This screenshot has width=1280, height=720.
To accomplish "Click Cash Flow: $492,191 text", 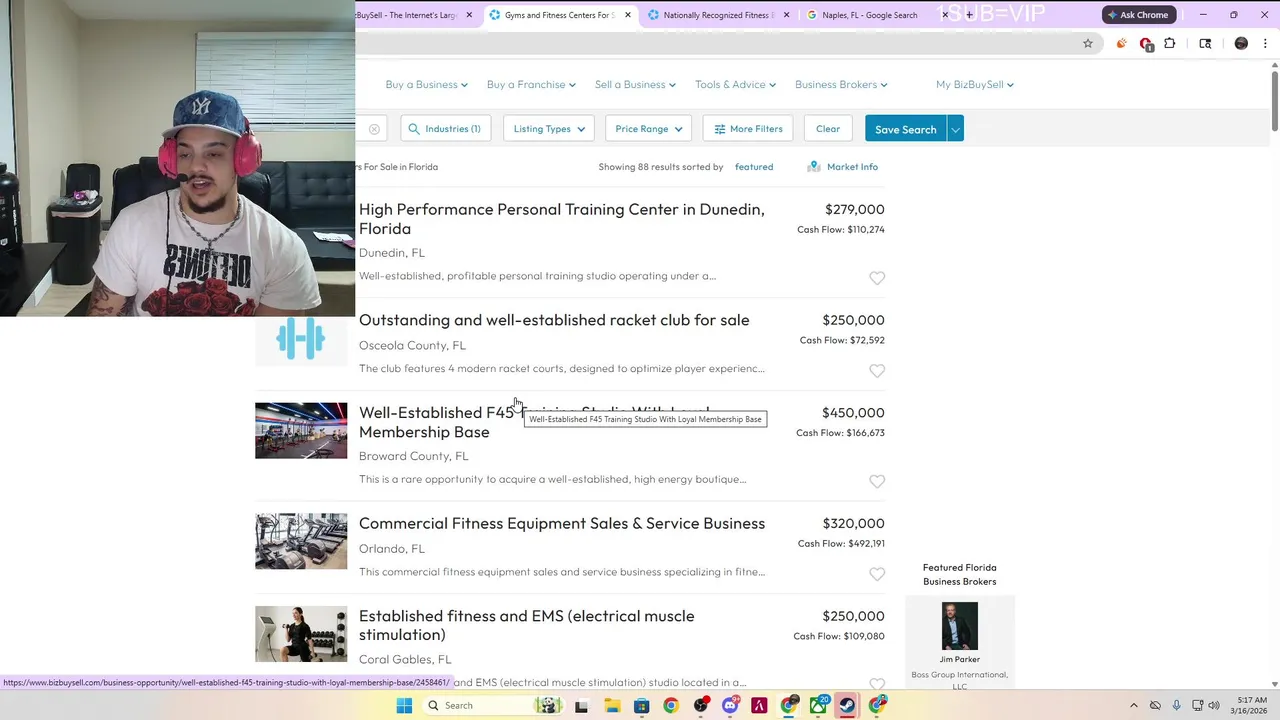I will pos(841,544).
